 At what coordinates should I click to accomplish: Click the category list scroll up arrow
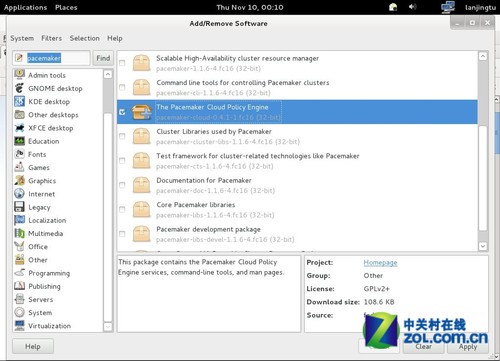(108, 74)
